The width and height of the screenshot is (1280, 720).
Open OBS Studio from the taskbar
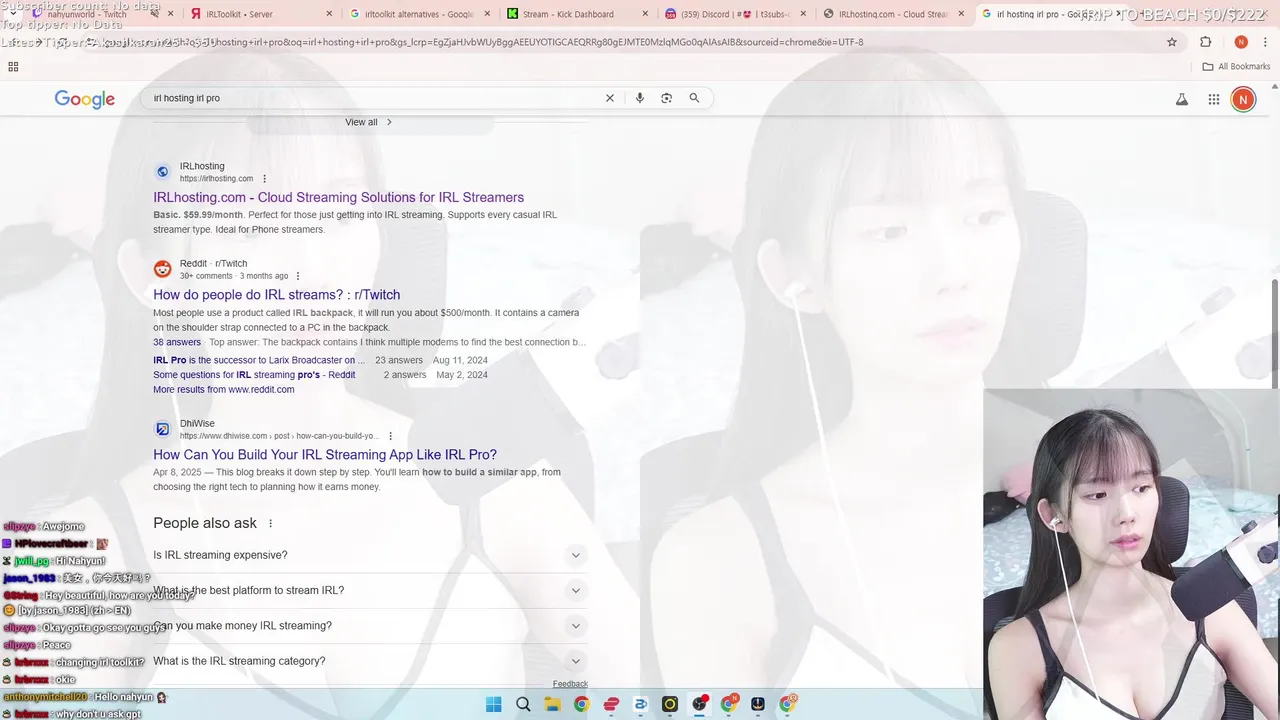(x=699, y=704)
